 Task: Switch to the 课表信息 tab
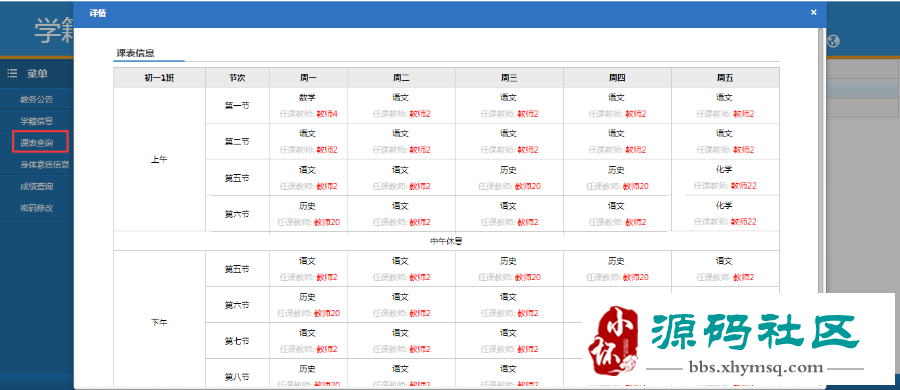pyautogui.click(x=135, y=53)
